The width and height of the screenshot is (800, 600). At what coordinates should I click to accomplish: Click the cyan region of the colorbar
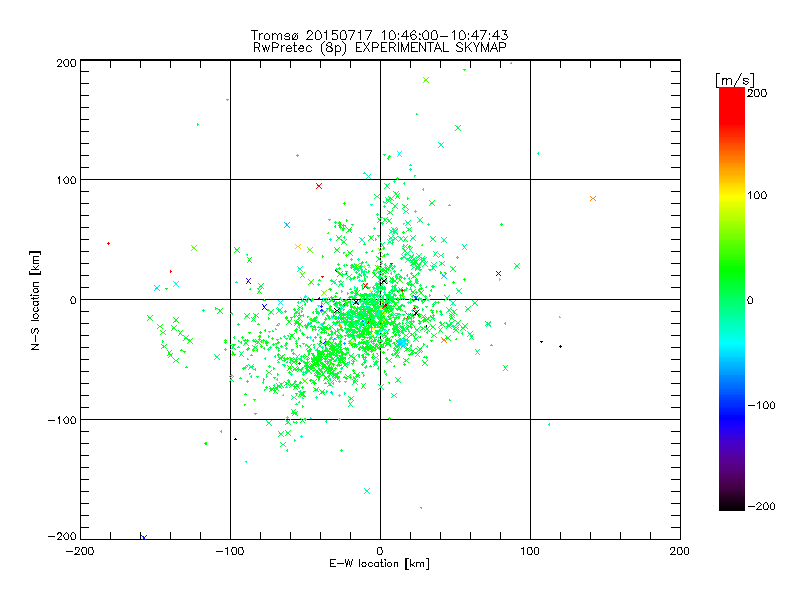tap(732, 343)
